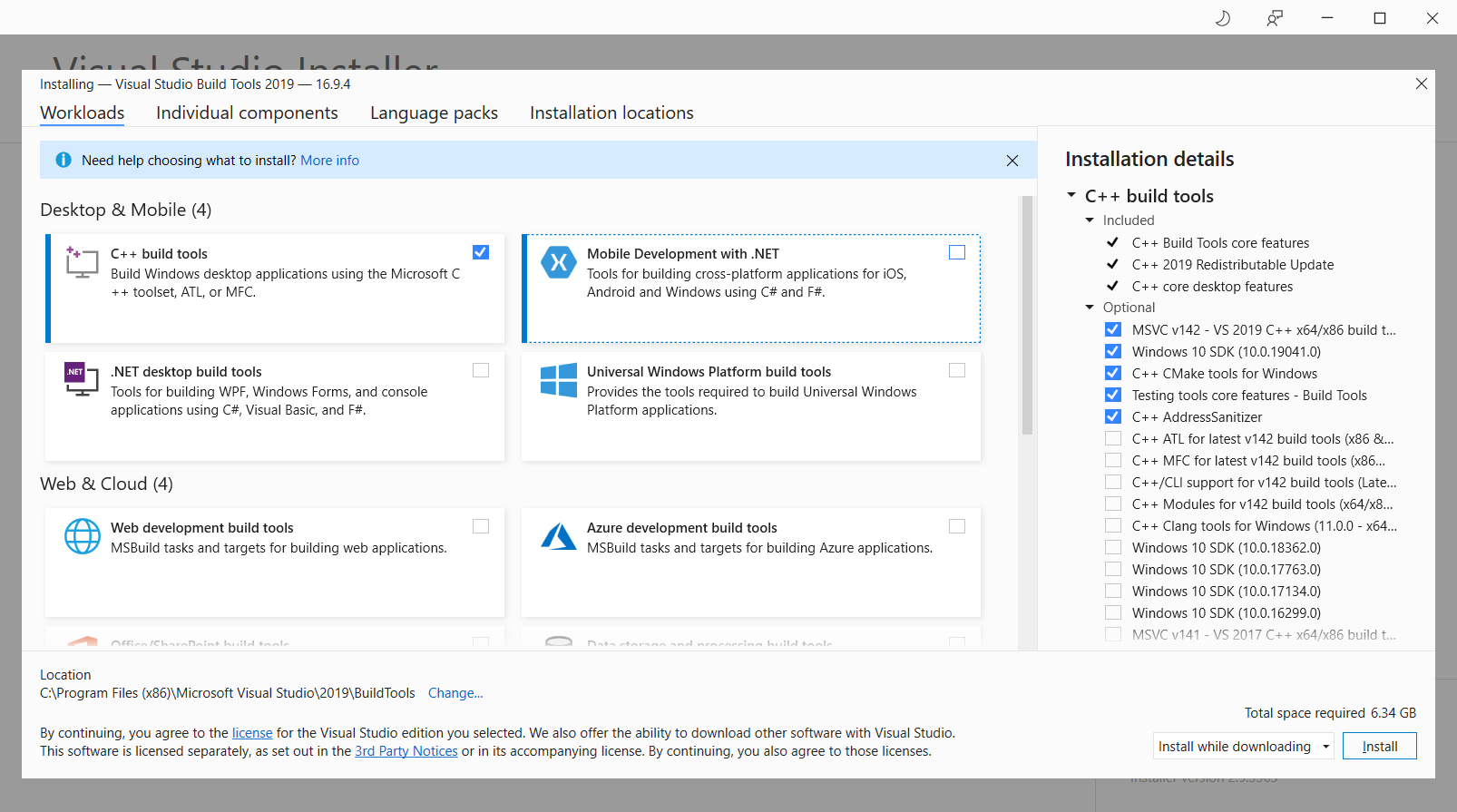1457x812 pixels.
Task: Uncheck MSVC v142 VS 2019 build tools
Action: click(x=1113, y=329)
